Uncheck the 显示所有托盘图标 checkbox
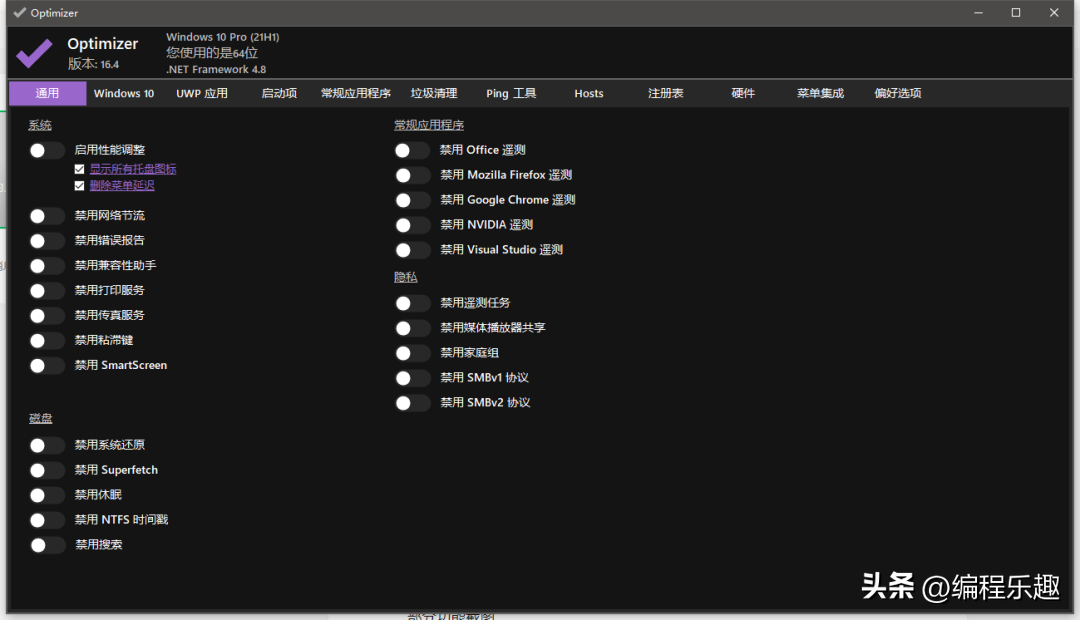The width and height of the screenshot is (1080, 620). [x=80, y=170]
